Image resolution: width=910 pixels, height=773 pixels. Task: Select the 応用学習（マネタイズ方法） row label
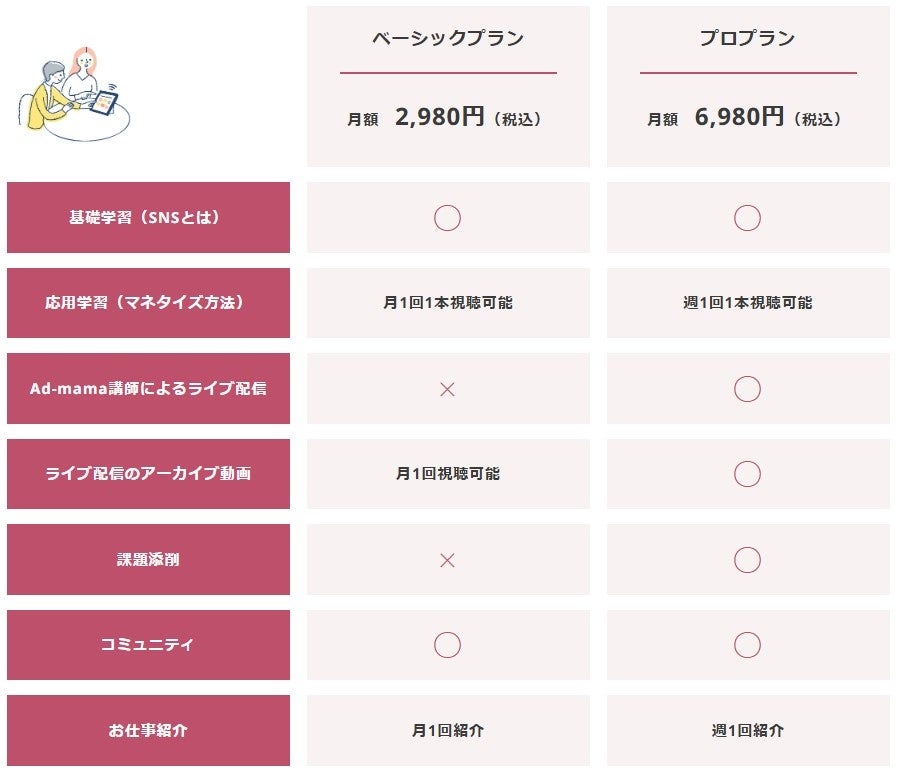pyautogui.click(x=148, y=303)
